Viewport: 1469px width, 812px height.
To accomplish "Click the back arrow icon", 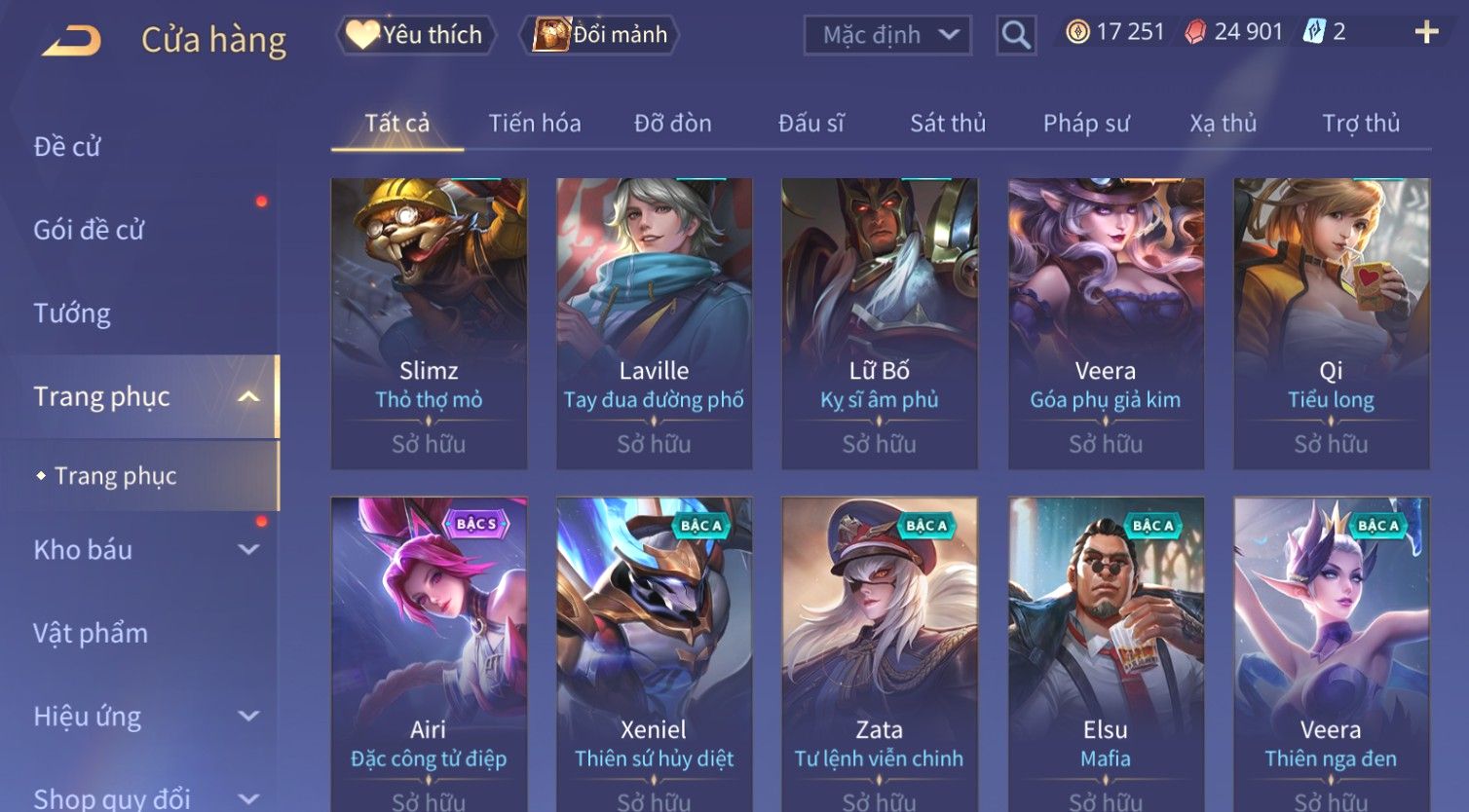I will tap(71, 40).
